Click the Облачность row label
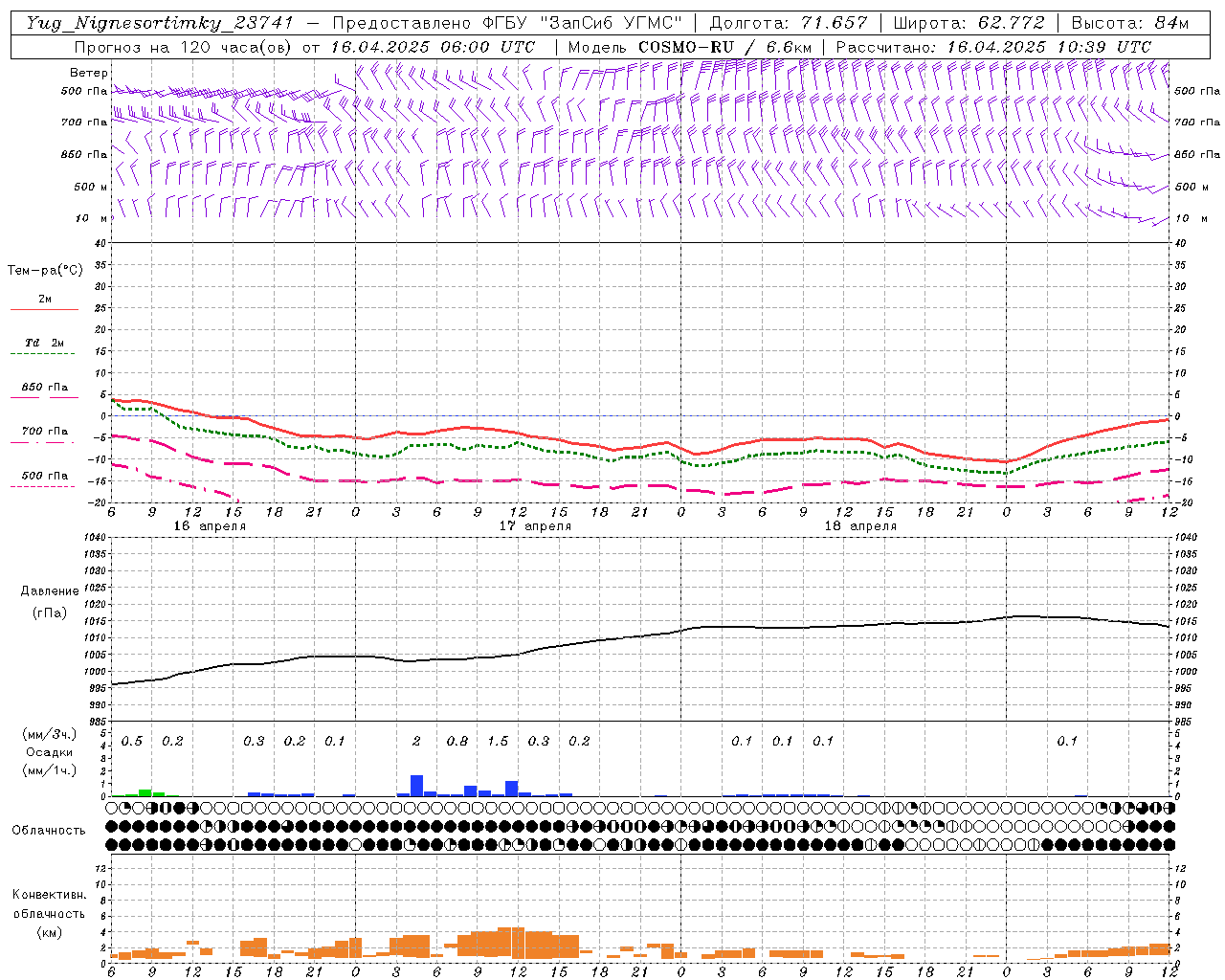This screenshot has height=980, width=1225. tap(49, 830)
